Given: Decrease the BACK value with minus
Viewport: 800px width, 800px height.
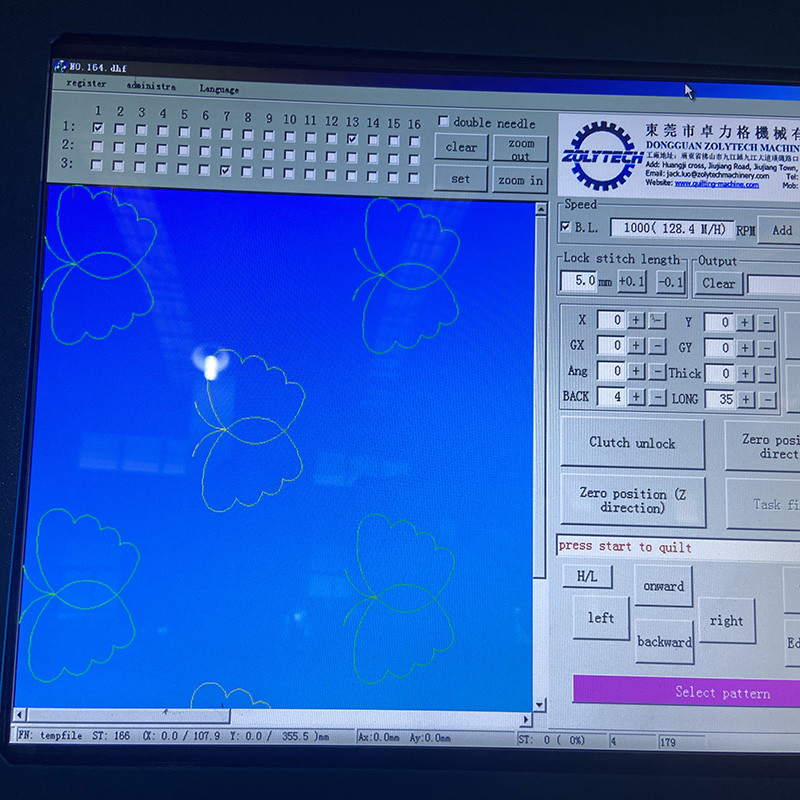Looking at the screenshot, I should 658,397.
